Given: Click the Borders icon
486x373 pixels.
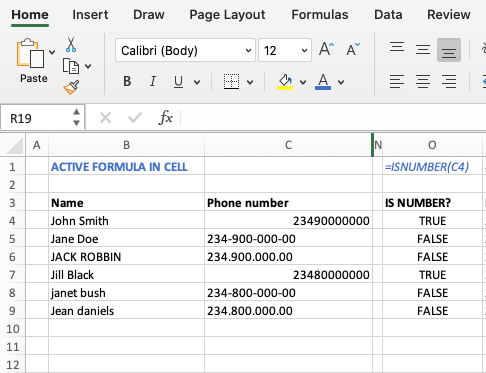Looking at the screenshot, I should pyautogui.click(x=231, y=81).
